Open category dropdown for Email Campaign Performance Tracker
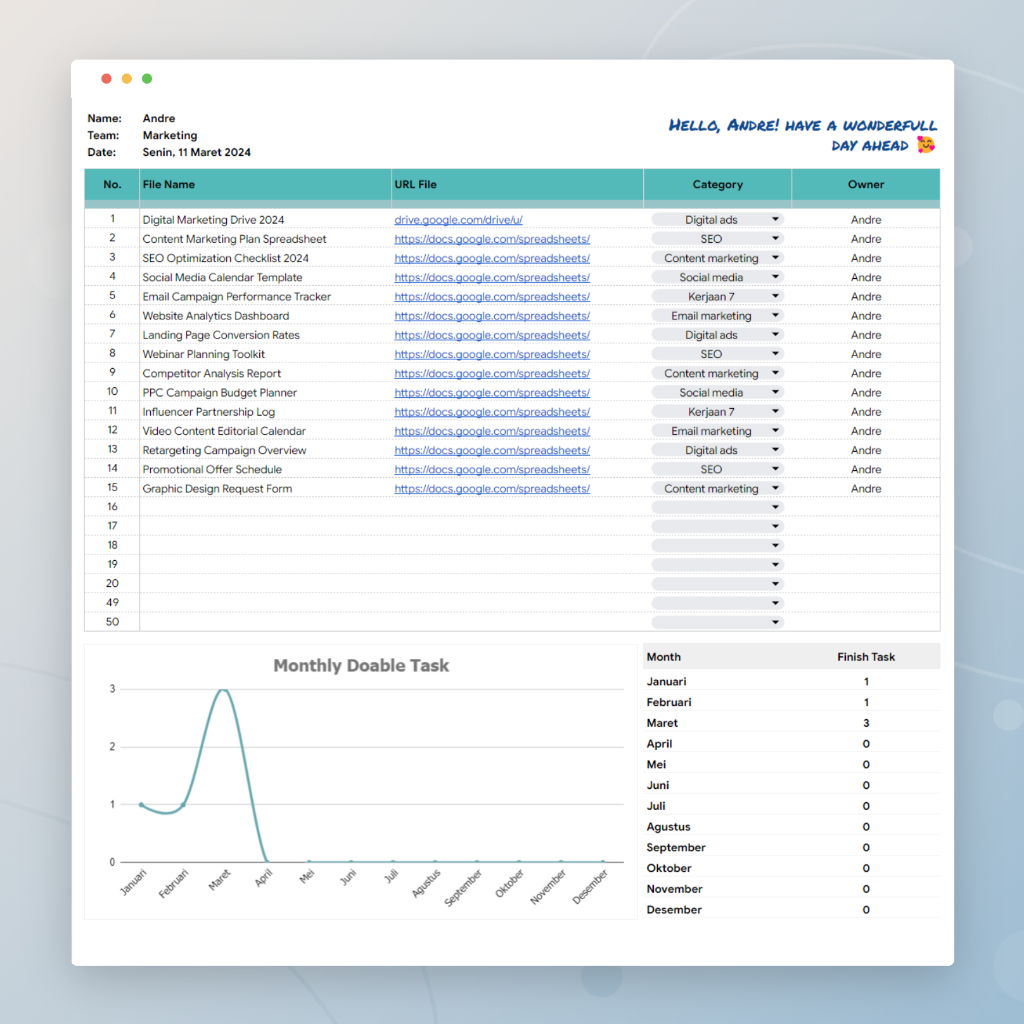This screenshot has height=1024, width=1024. [x=775, y=296]
